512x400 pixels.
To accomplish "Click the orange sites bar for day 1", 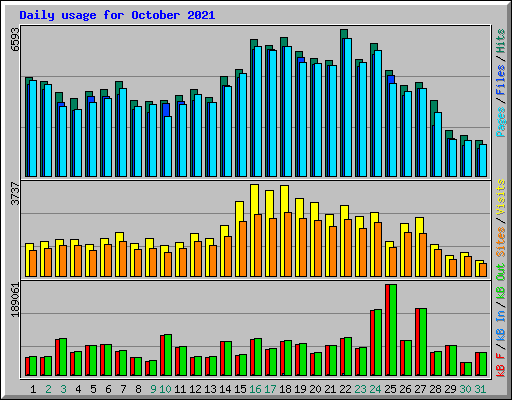I will pos(33,263).
